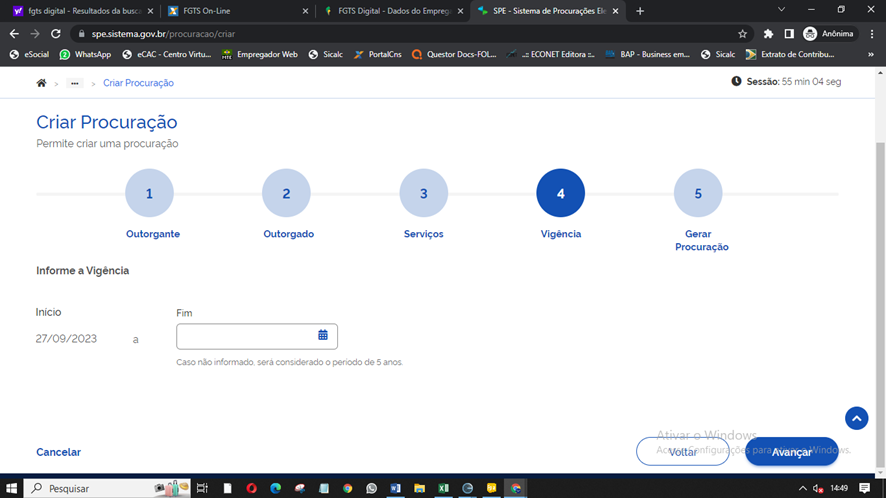Open Chrome three-dot menu
The height and width of the screenshot is (498, 886).
tap(871, 33)
